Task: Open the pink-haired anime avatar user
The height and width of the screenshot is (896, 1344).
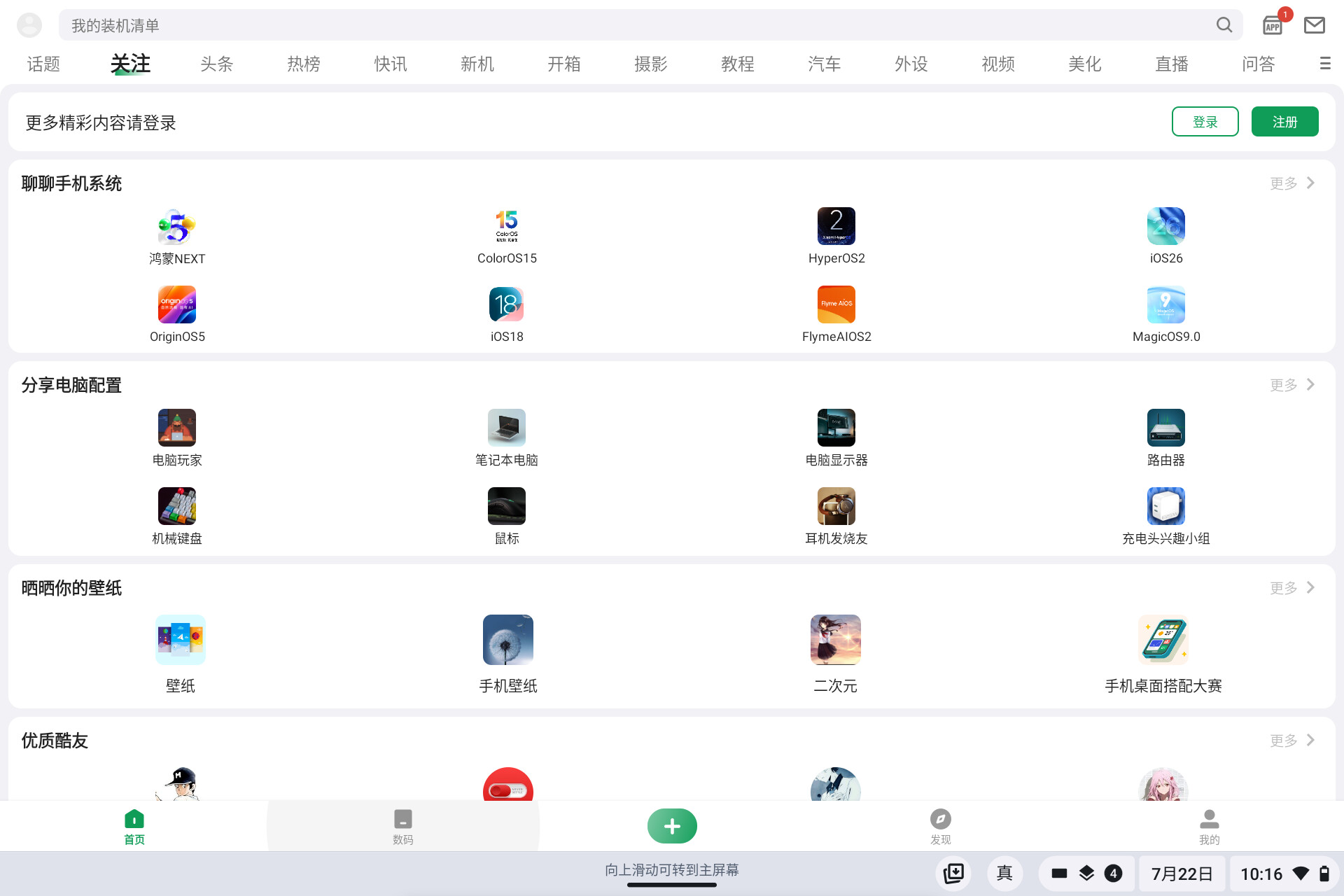Action: pyautogui.click(x=1163, y=784)
